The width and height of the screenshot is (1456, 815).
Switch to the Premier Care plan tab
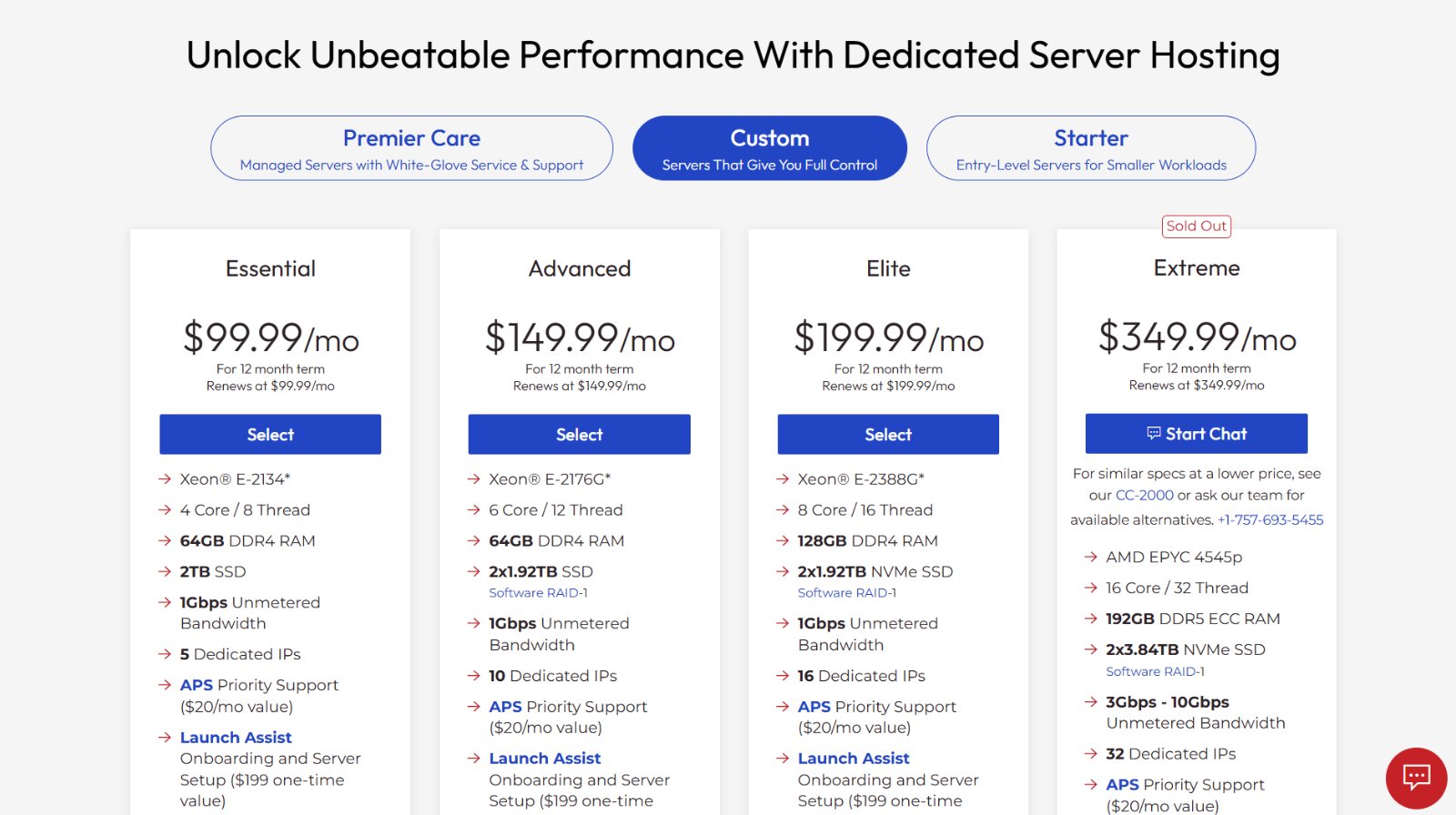pos(411,147)
